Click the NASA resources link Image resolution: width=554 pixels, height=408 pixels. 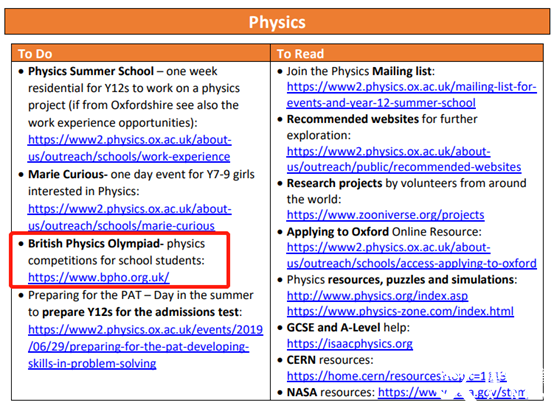(x=453, y=392)
